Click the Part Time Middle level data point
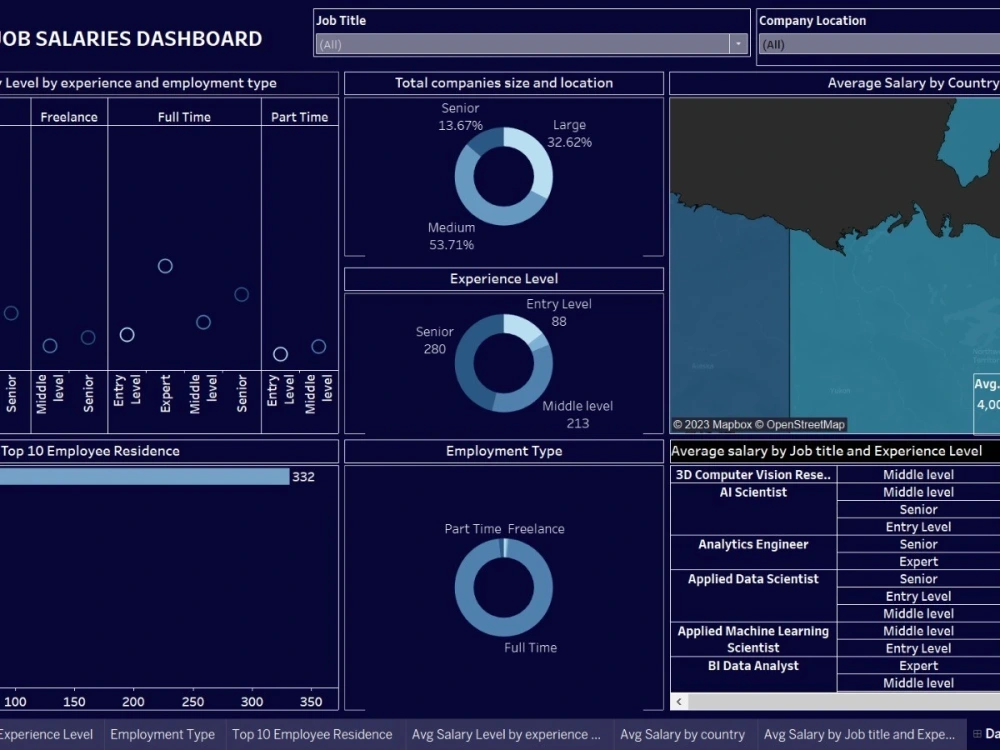The width and height of the screenshot is (1000, 750). point(319,346)
